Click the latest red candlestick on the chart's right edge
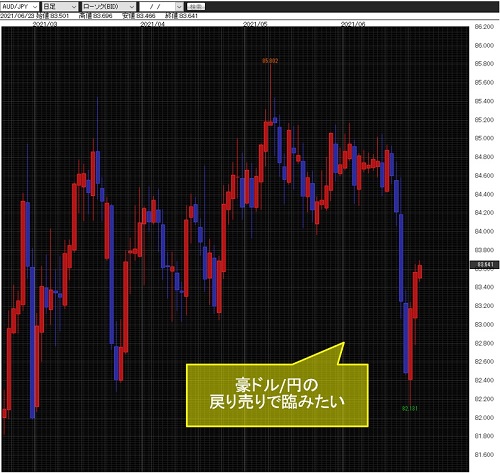The image size is (500, 473). point(420,271)
